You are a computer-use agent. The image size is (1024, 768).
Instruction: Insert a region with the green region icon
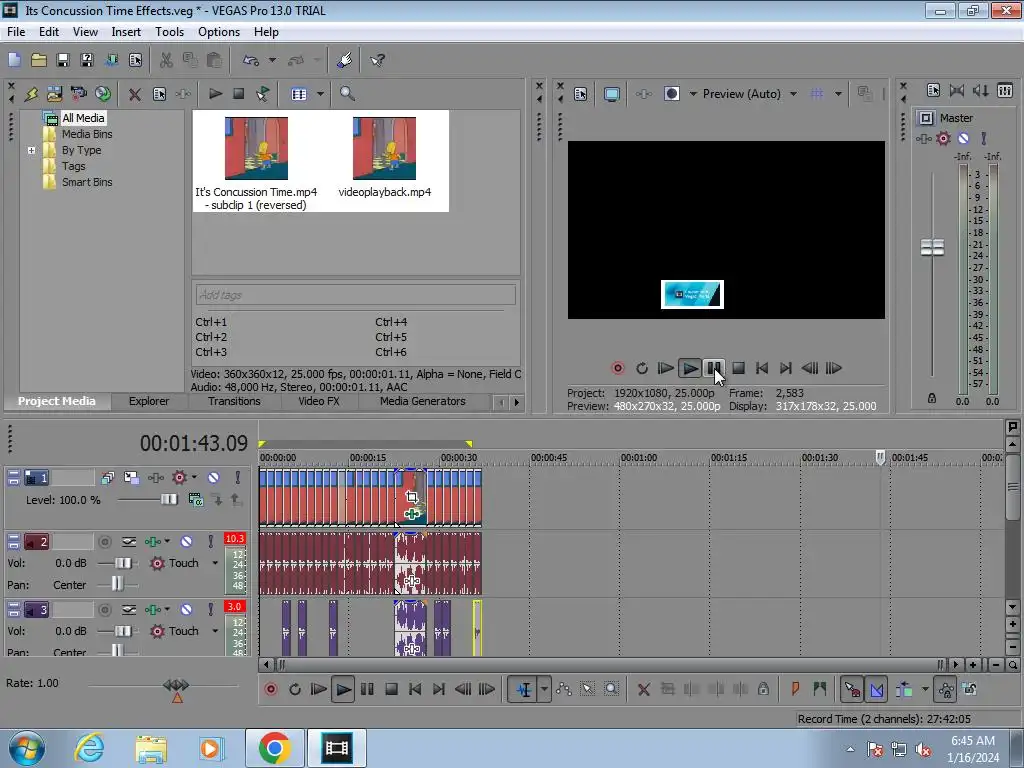(x=820, y=689)
